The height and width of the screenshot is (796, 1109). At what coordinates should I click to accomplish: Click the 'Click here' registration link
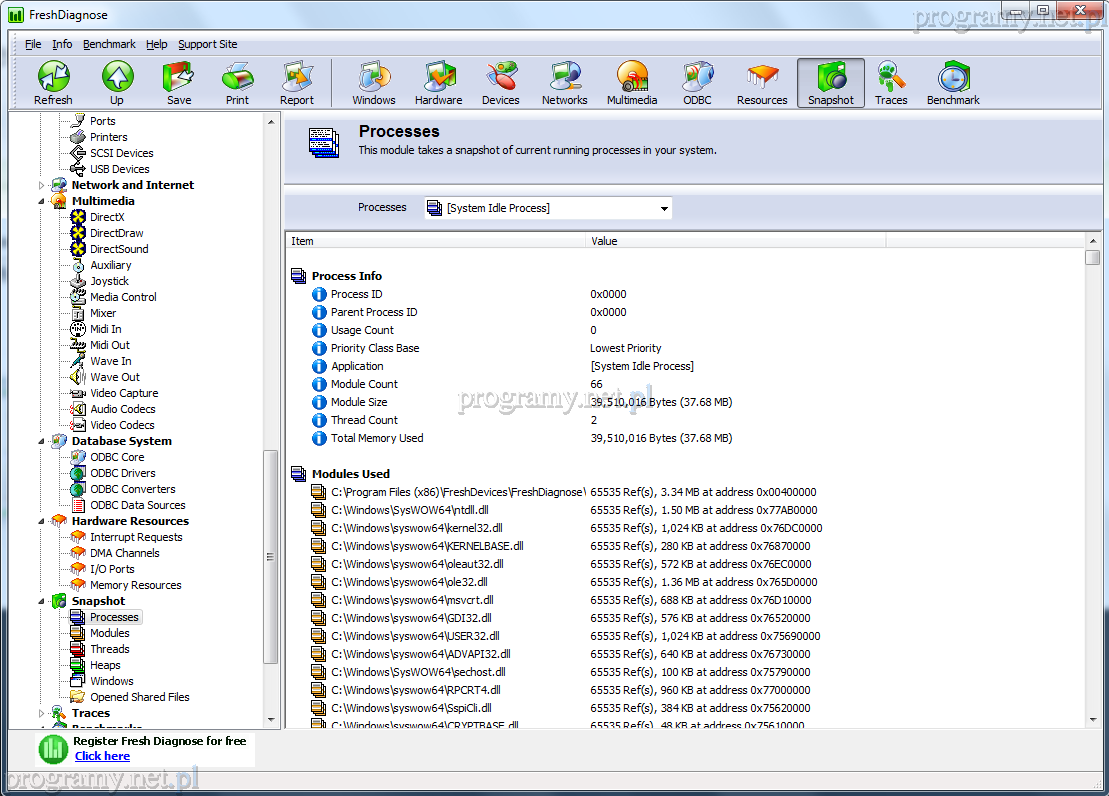[x=102, y=756]
